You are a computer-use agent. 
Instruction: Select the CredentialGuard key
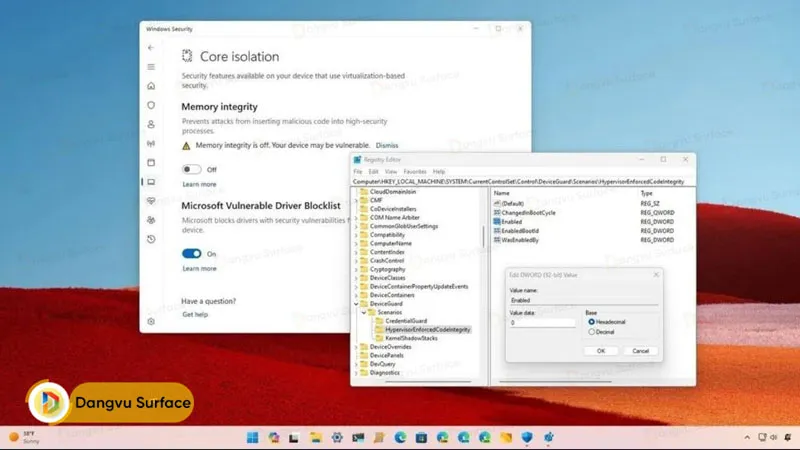[x=406, y=321]
